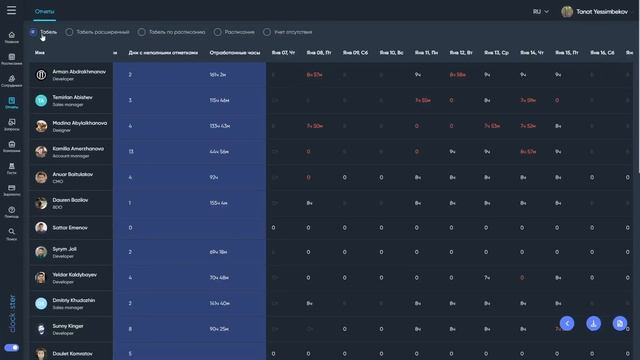
Task: Click the sidebar icon above Help
Action: point(11,190)
